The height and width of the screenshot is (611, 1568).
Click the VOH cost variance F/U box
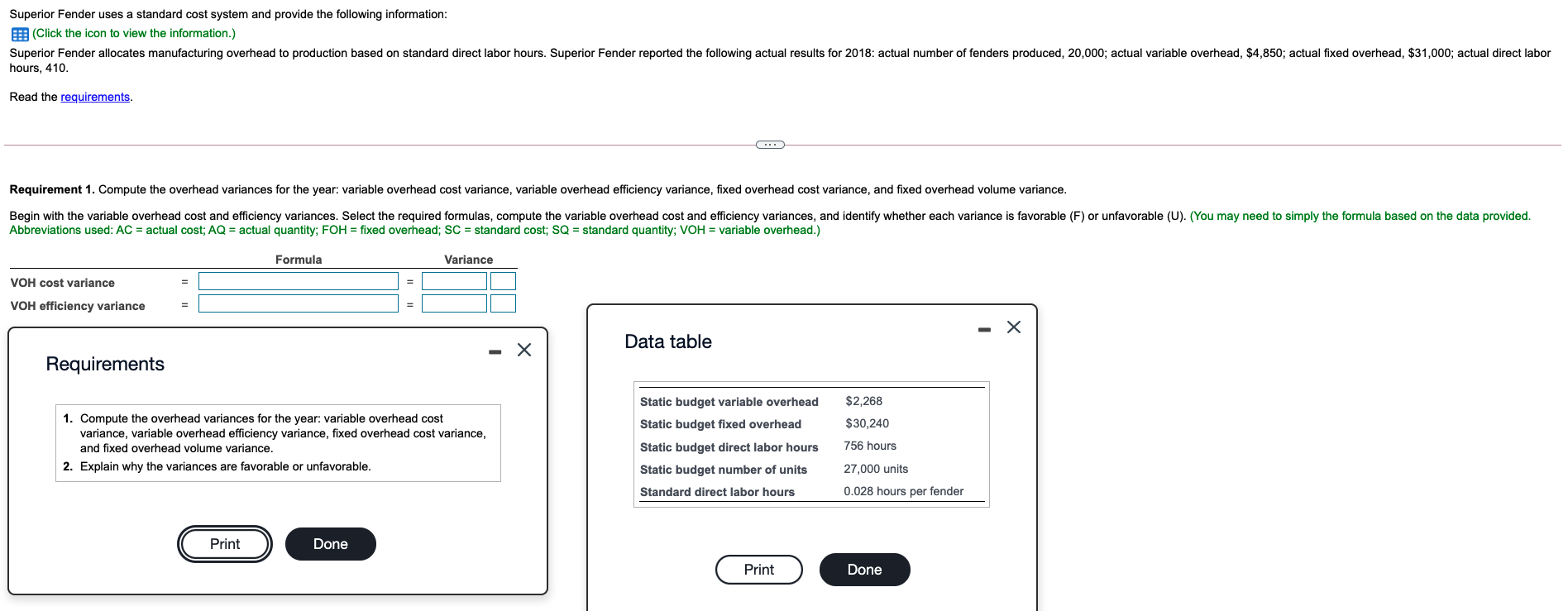click(x=503, y=282)
